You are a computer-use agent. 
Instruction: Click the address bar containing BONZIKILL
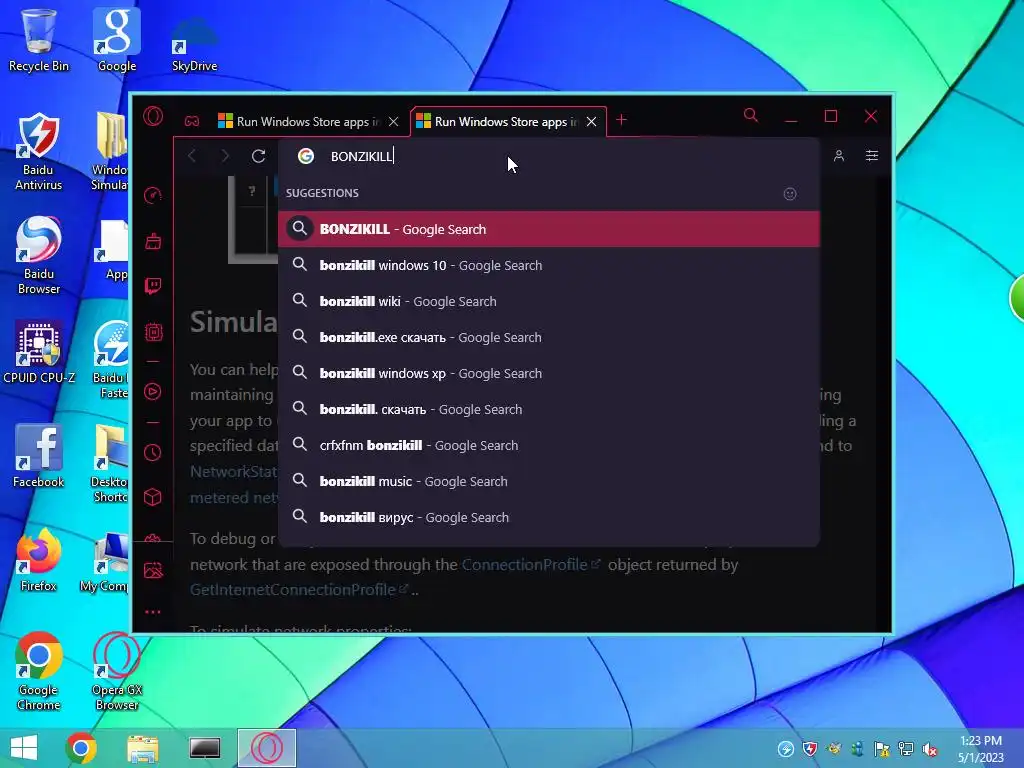coord(549,156)
